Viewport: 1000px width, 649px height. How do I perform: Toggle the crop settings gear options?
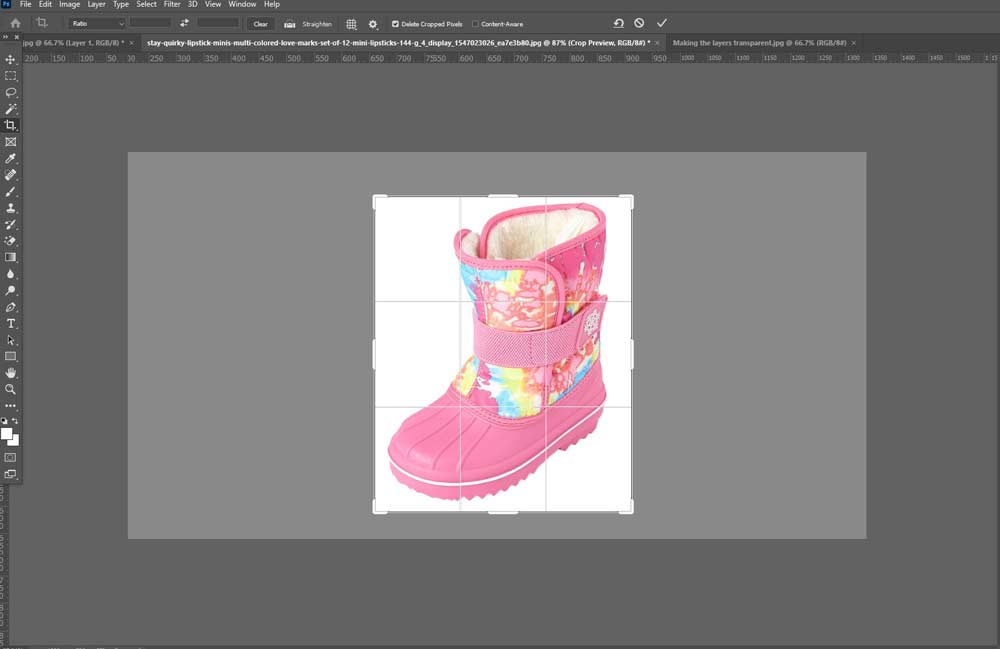374,23
